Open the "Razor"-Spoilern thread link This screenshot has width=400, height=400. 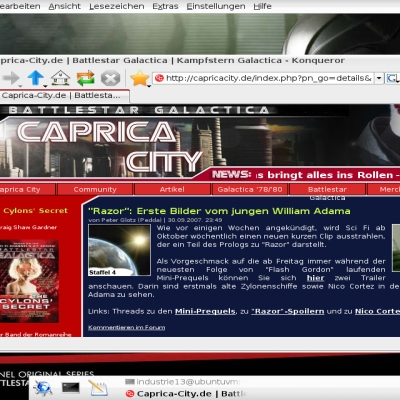pyautogui.click(x=288, y=311)
